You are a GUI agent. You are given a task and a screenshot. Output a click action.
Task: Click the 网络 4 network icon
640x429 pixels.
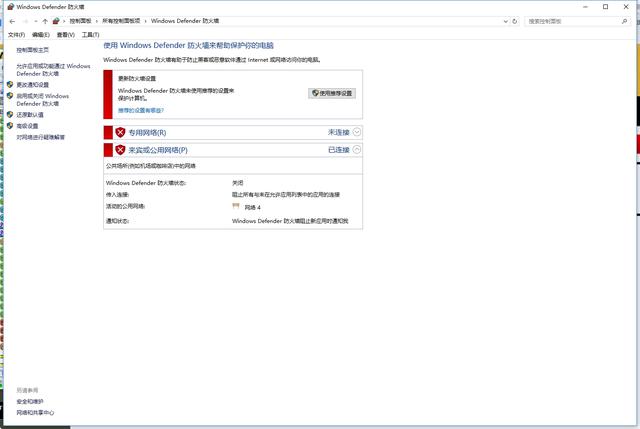(236, 207)
